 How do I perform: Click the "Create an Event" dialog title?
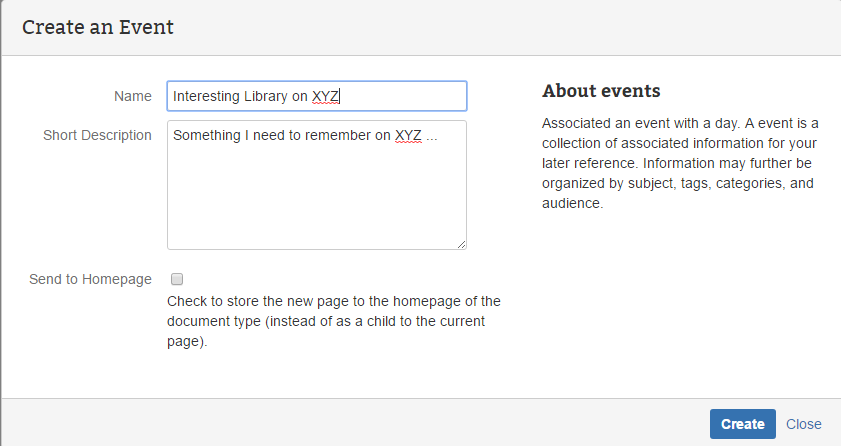[98, 27]
